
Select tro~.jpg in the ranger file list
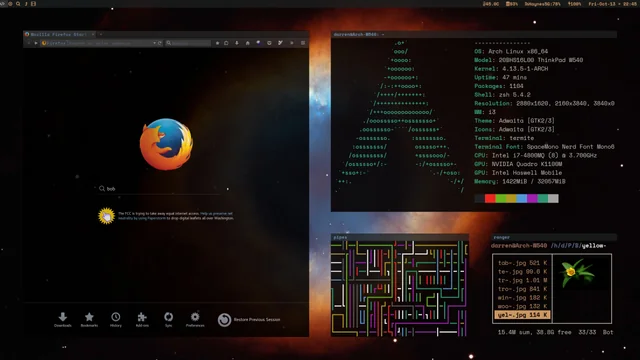pos(522,289)
